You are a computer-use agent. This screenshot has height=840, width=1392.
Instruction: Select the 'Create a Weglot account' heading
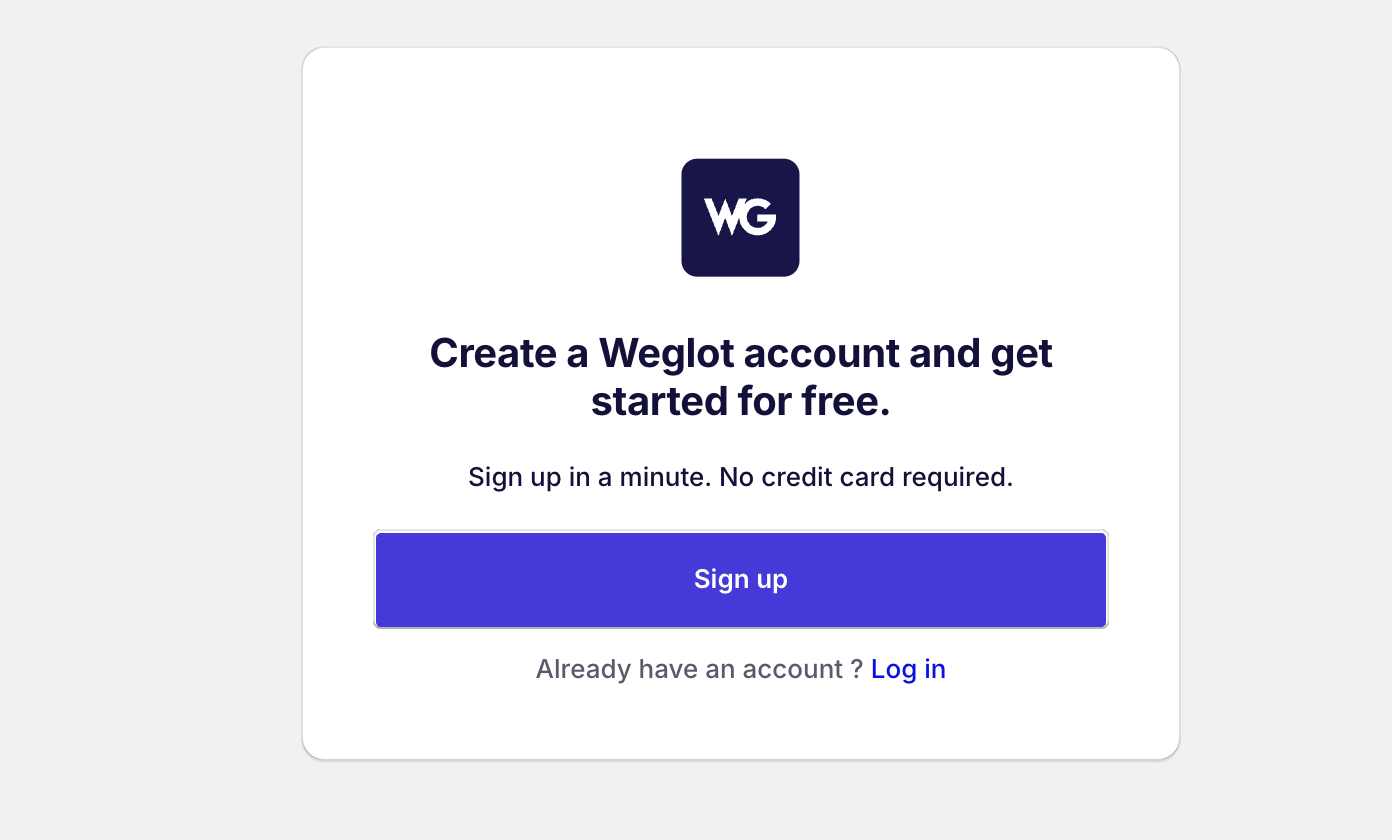(x=741, y=377)
